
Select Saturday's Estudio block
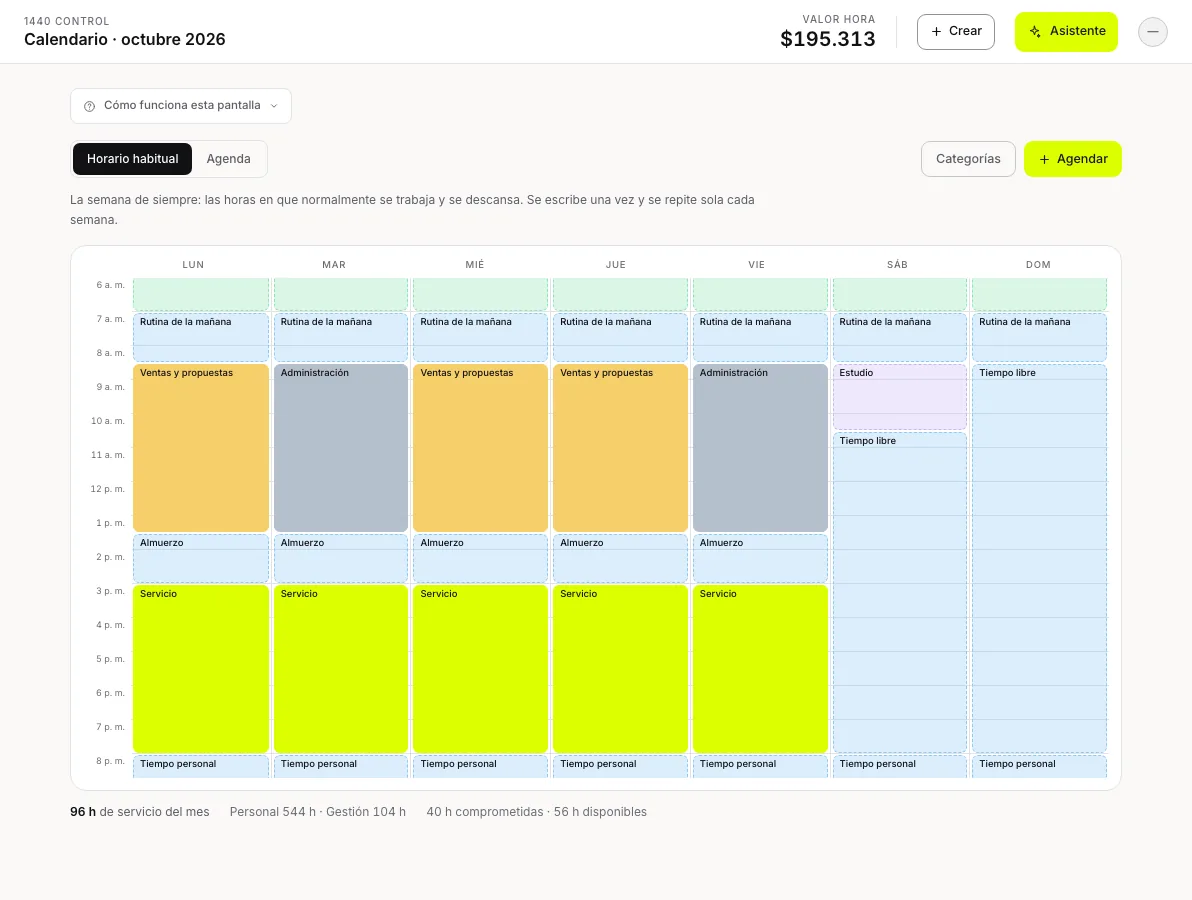[900, 397]
